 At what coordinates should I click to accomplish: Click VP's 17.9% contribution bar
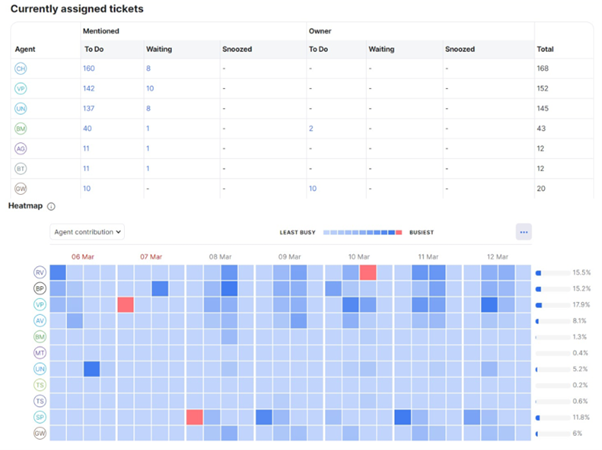pos(553,305)
